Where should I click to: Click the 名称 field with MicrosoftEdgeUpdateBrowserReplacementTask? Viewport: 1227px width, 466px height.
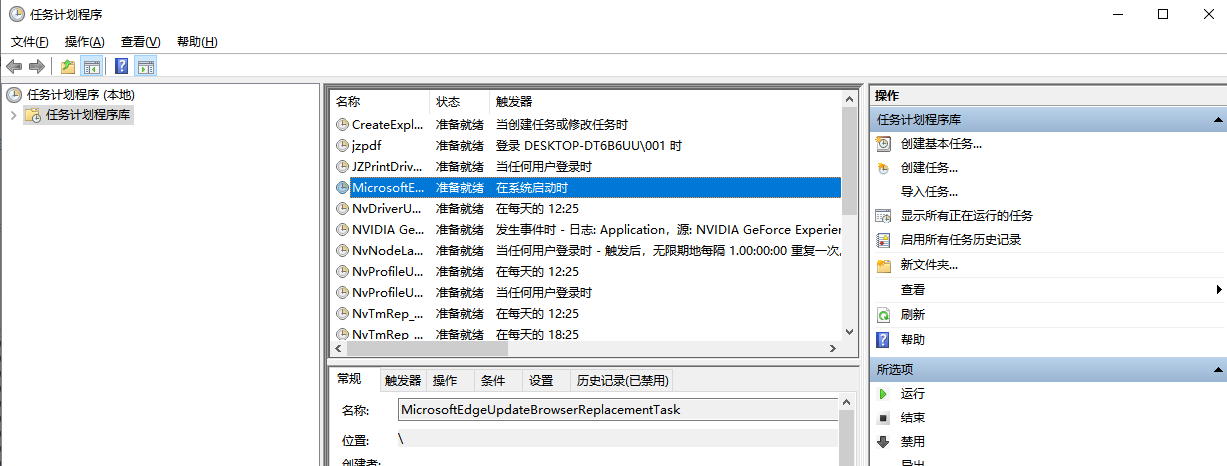click(617, 410)
